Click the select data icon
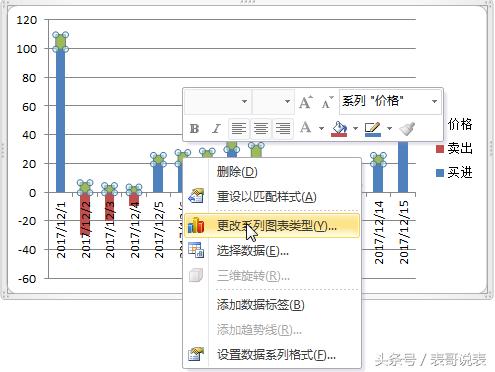This screenshot has height=372, width=495. [196, 250]
